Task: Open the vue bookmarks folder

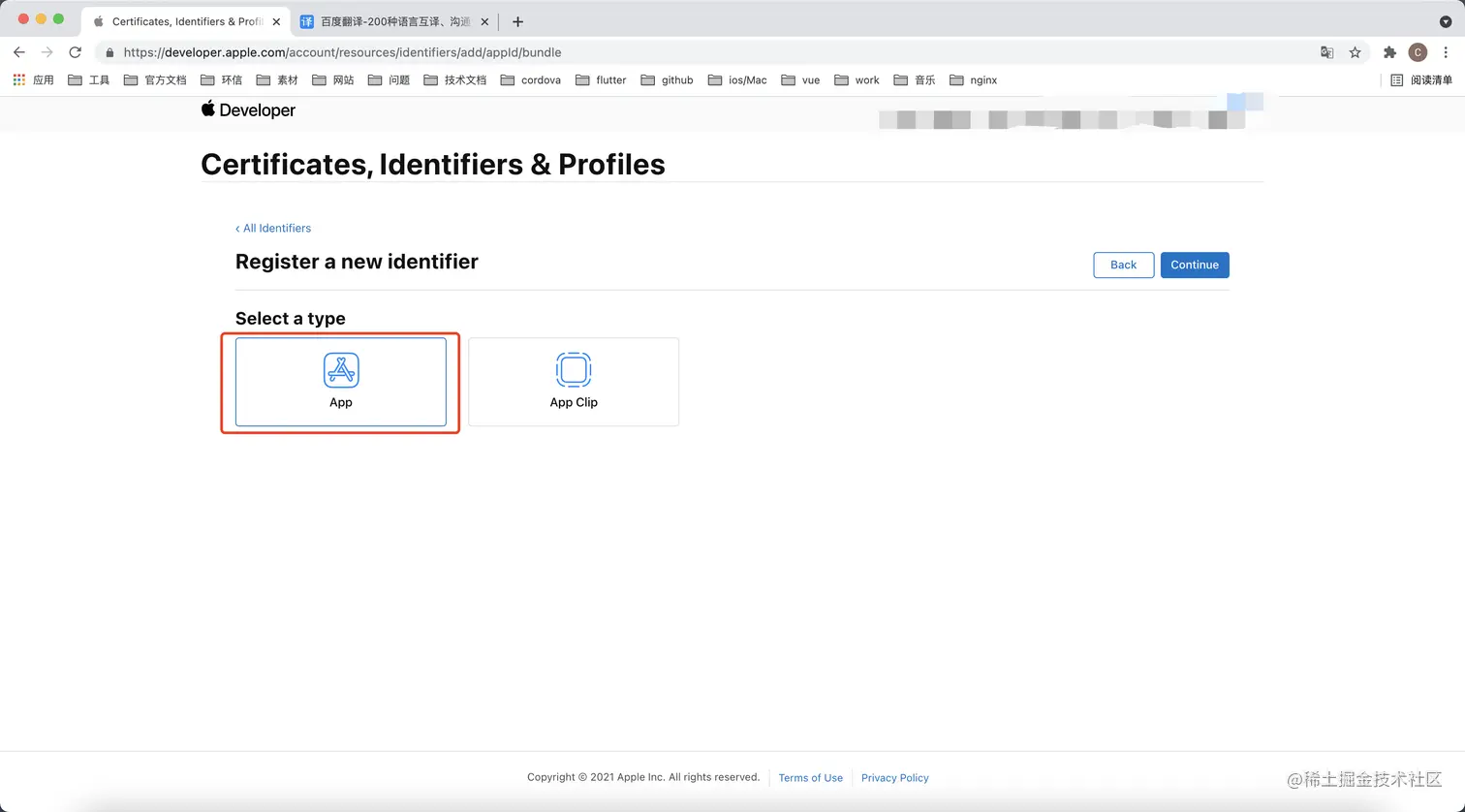Action: tap(801, 80)
